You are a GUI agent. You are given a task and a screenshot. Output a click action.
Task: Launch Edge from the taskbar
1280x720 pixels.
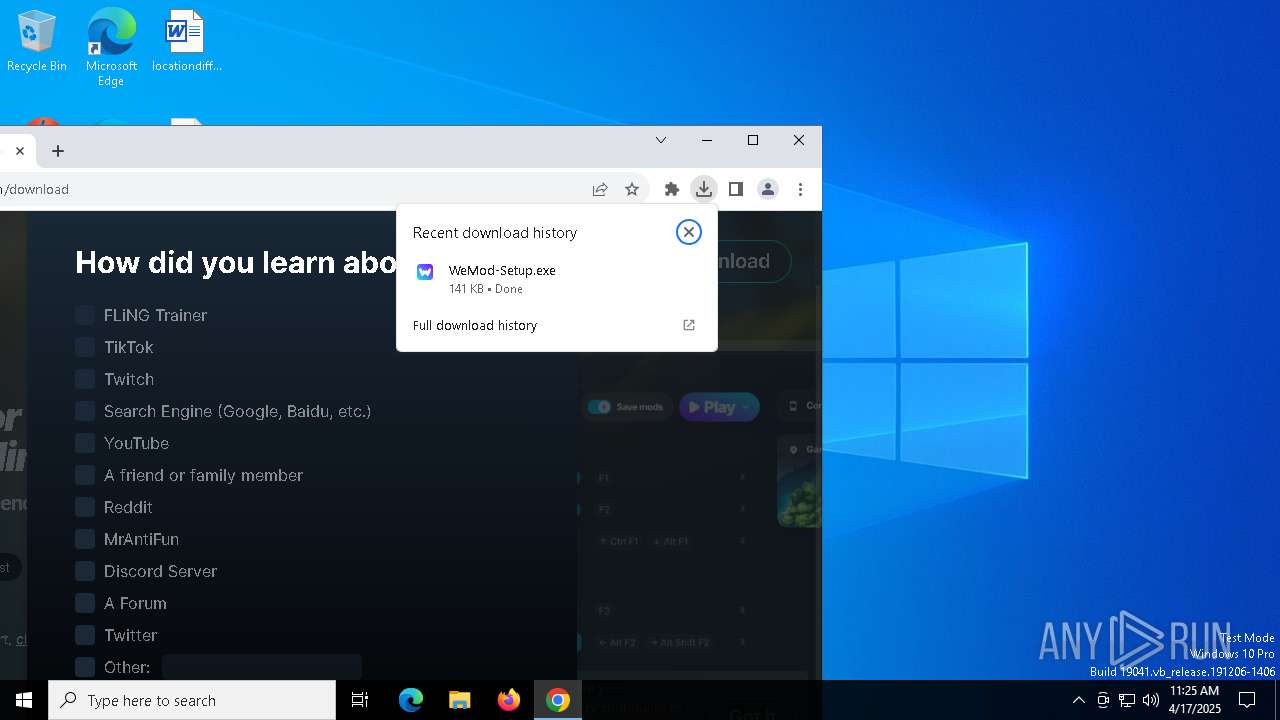(x=411, y=700)
